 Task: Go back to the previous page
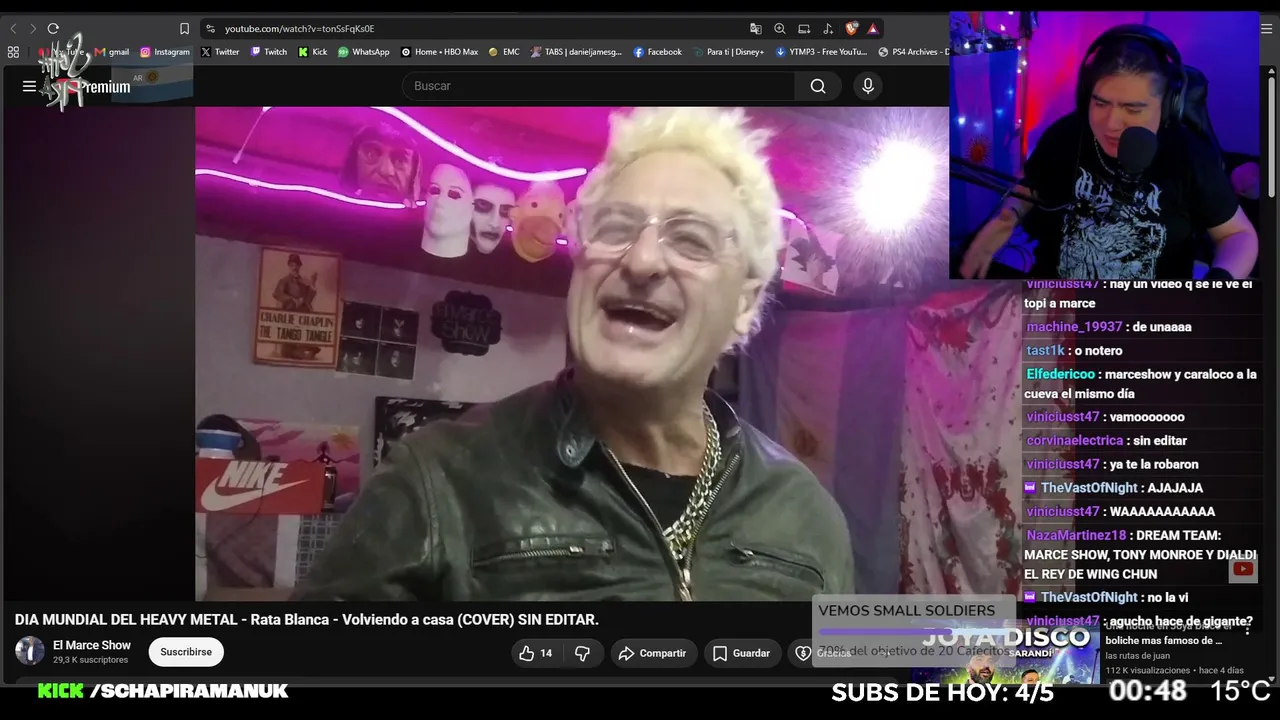(x=13, y=28)
